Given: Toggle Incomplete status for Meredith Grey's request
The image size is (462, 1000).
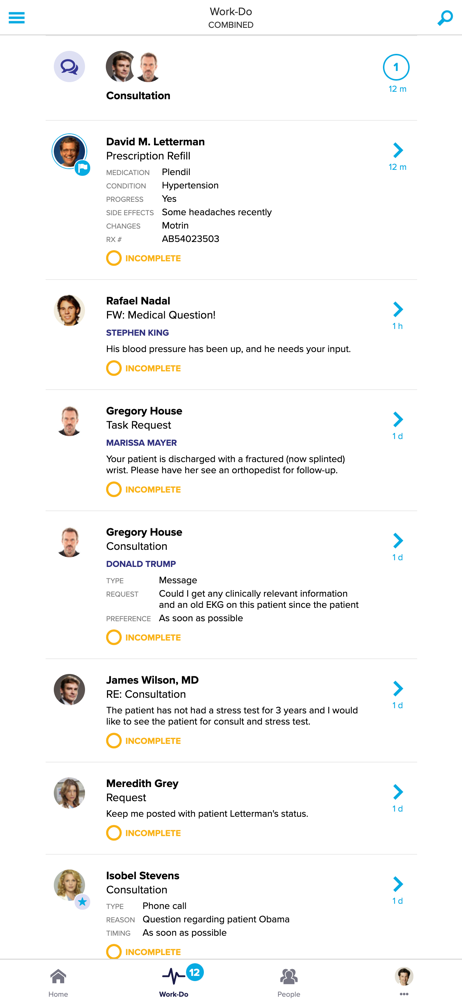Looking at the screenshot, I should point(114,833).
